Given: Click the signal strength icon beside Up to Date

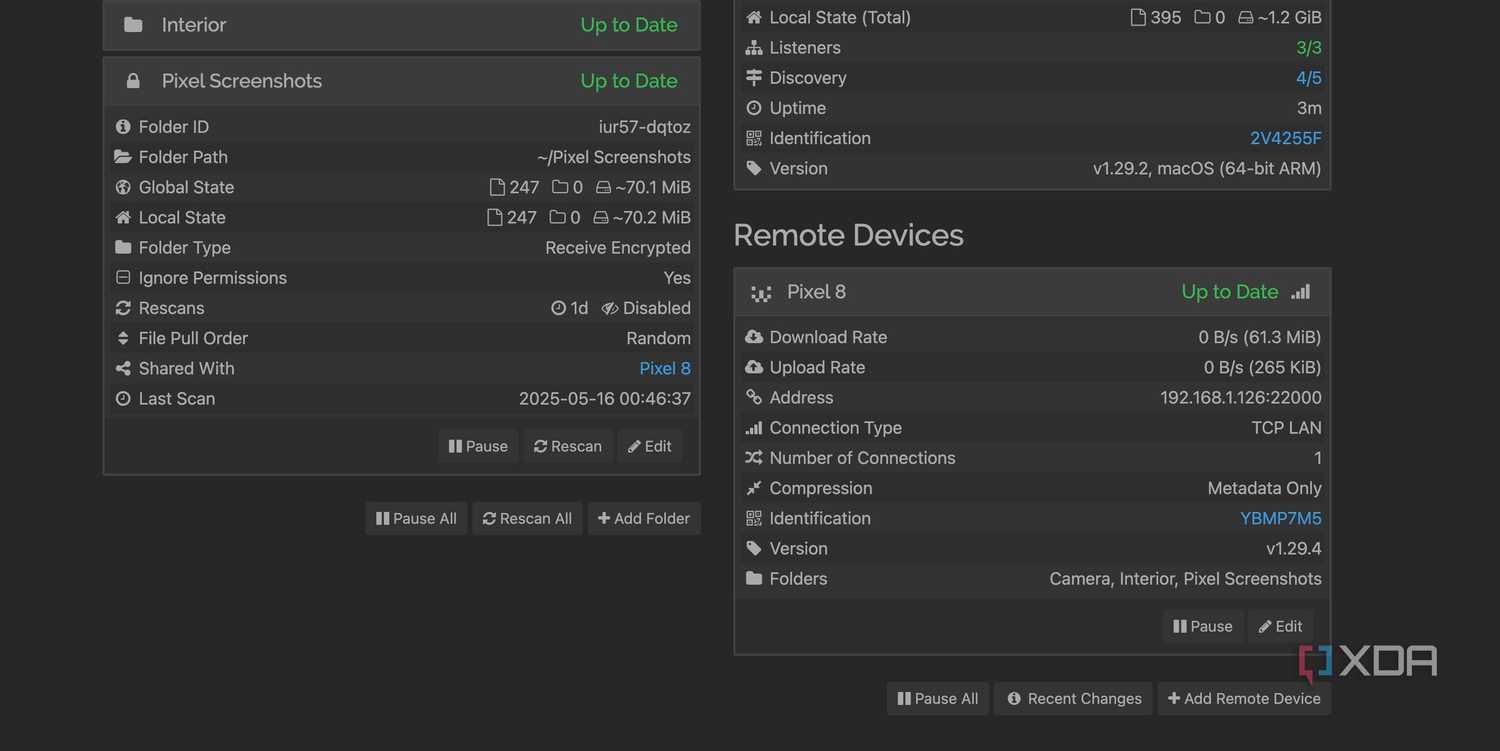Looking at the screenshot, I should [x=1300, y=292].
